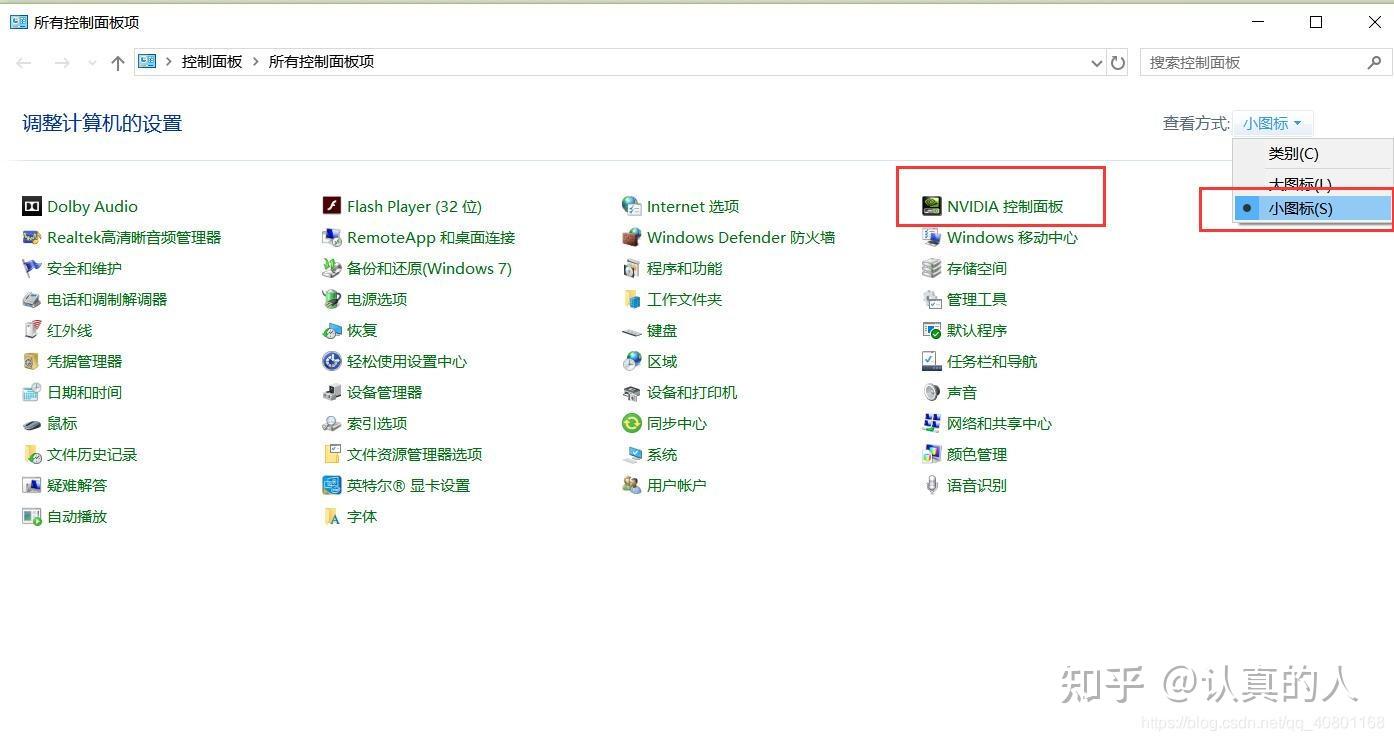The image size is (1394, 741).
Task: Click the 设备管理器 icon
Action: pos(331,393)
